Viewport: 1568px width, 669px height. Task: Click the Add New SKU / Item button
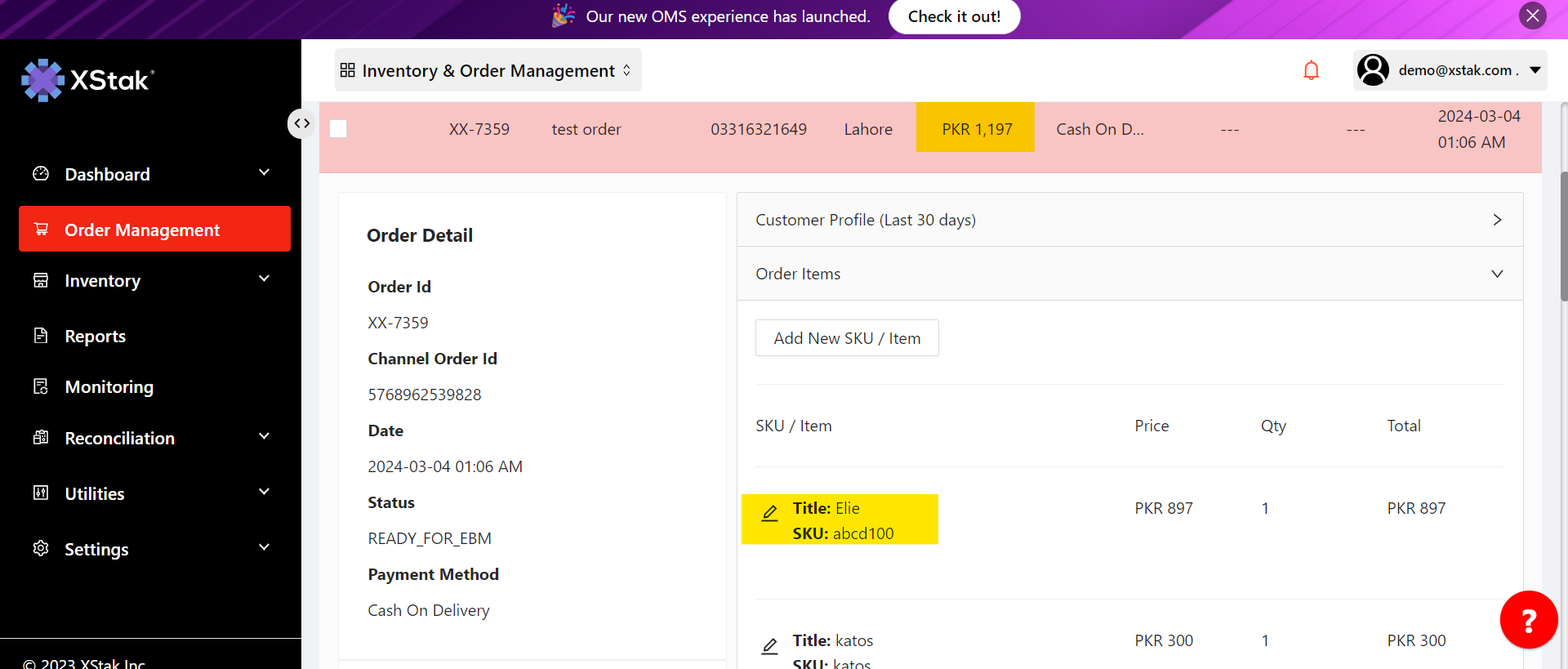(847, 338)
